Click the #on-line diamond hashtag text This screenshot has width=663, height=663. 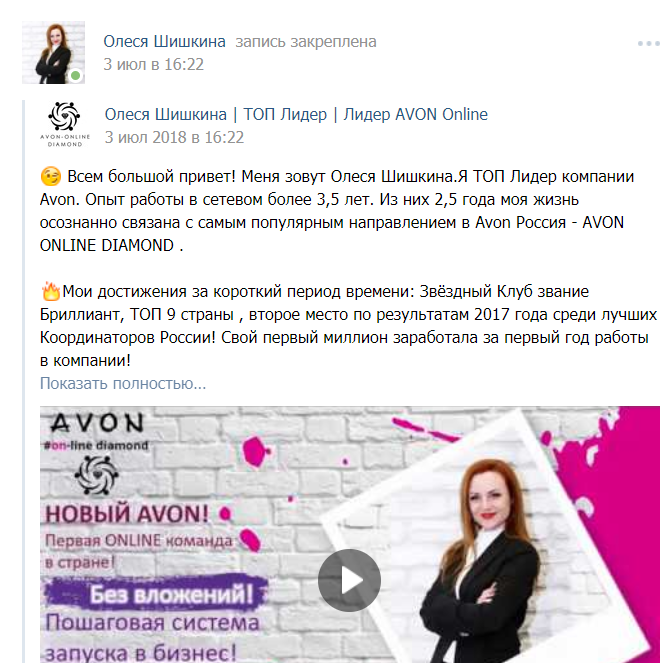click(96, 445)
